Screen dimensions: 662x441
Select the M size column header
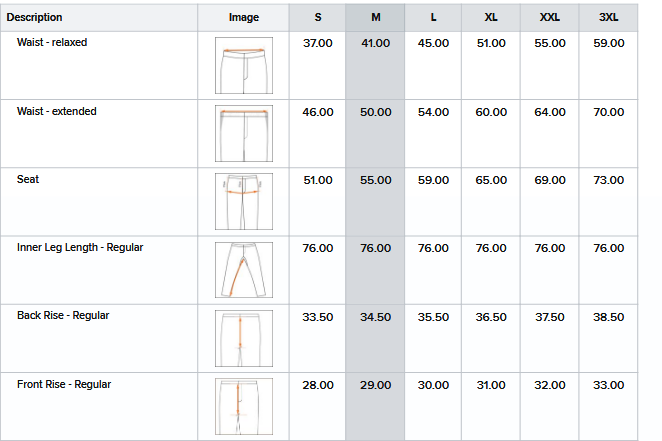tap(376, 17)
